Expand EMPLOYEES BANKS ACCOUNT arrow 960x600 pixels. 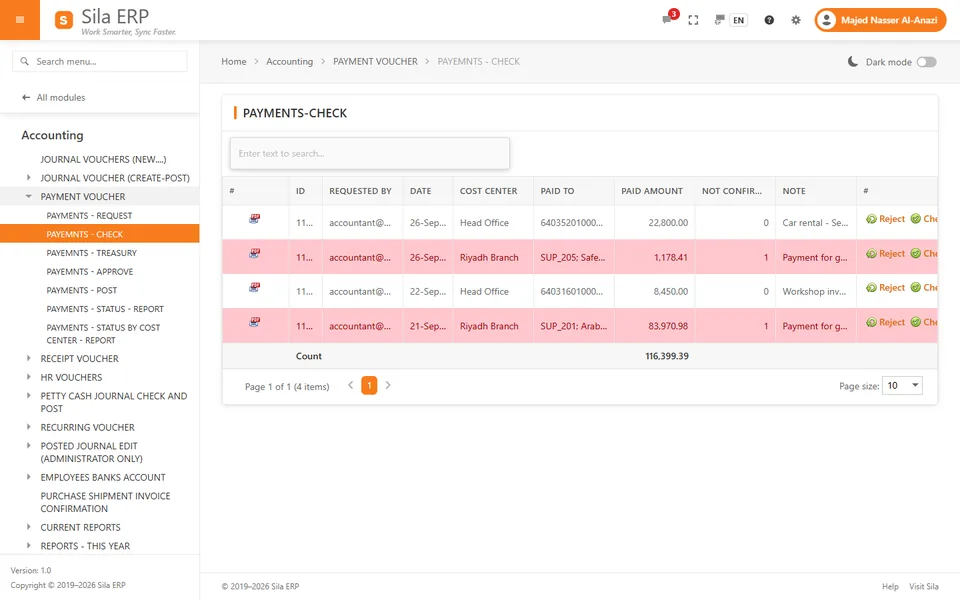point(28,477)
